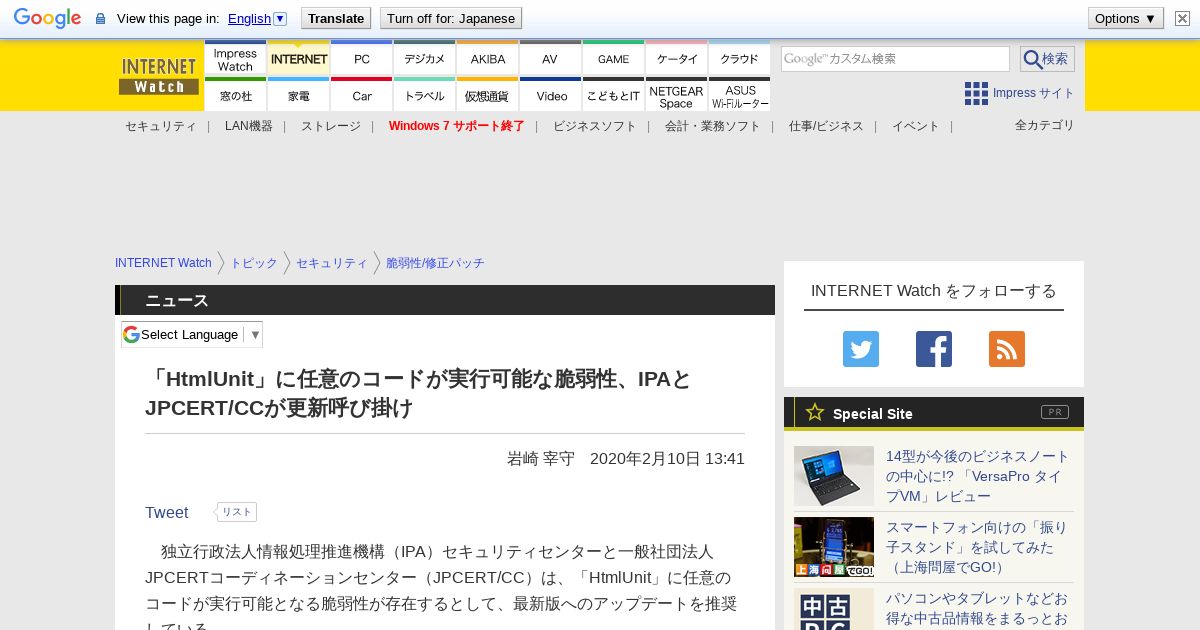This screenshot has height=630, width=1200.
Task: Select the INTERNET tab
Action: coord(298,59)
